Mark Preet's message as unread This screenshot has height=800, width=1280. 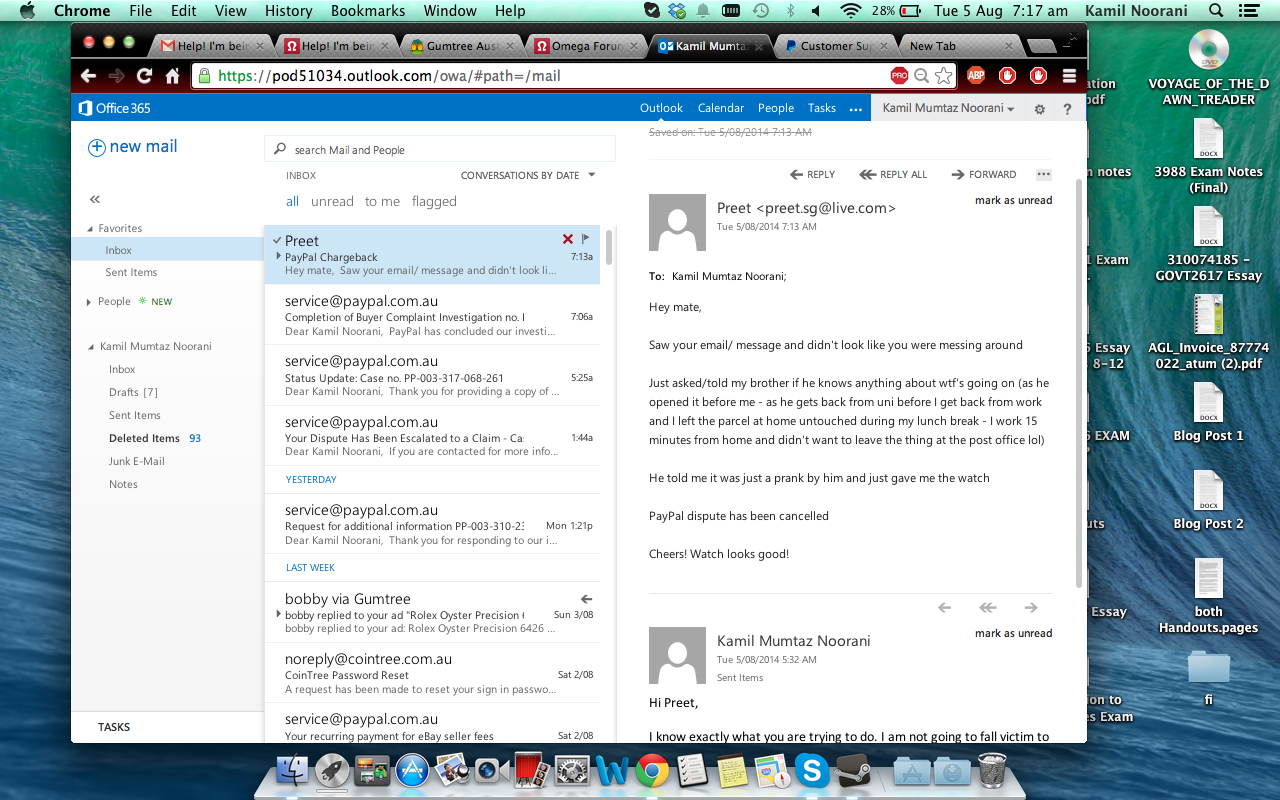pos(1013,200)
